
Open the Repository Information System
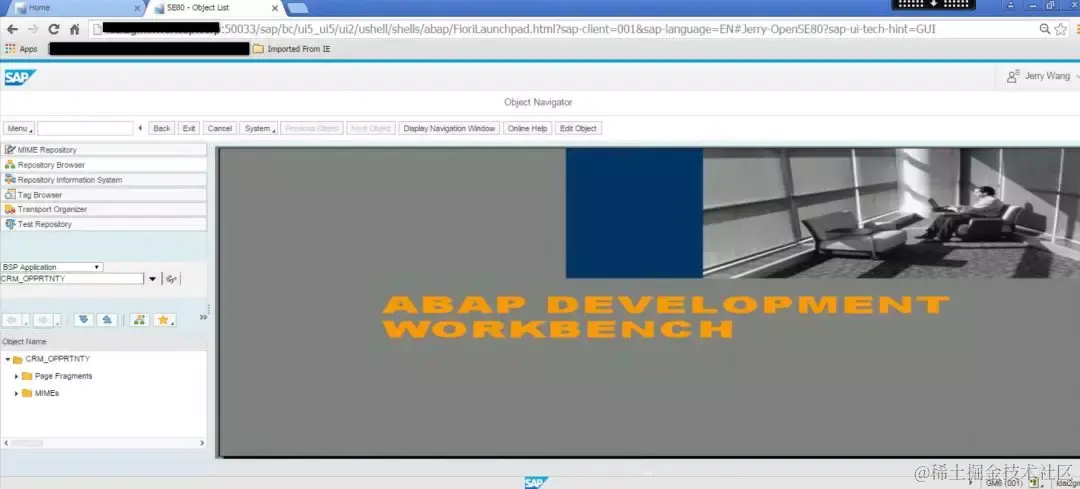pos(104,180)
